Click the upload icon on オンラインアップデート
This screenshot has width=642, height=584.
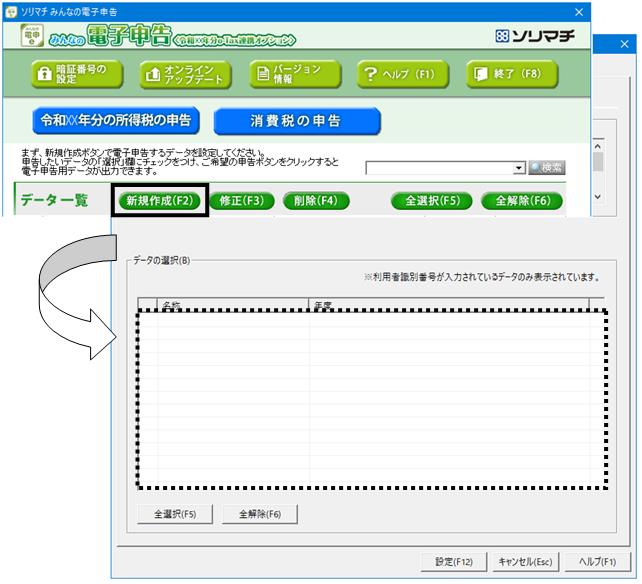[x=153, y=74]
